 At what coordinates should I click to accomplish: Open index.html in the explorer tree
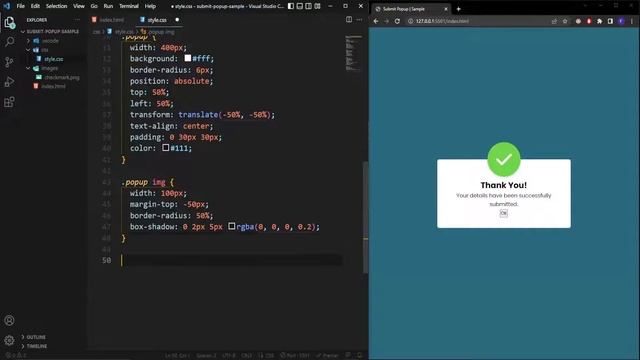pos(53,86)
